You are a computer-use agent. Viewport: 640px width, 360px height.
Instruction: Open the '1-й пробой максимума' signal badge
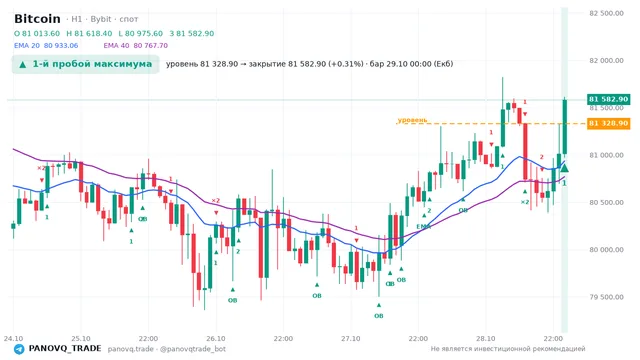click(x=85, y=64)
